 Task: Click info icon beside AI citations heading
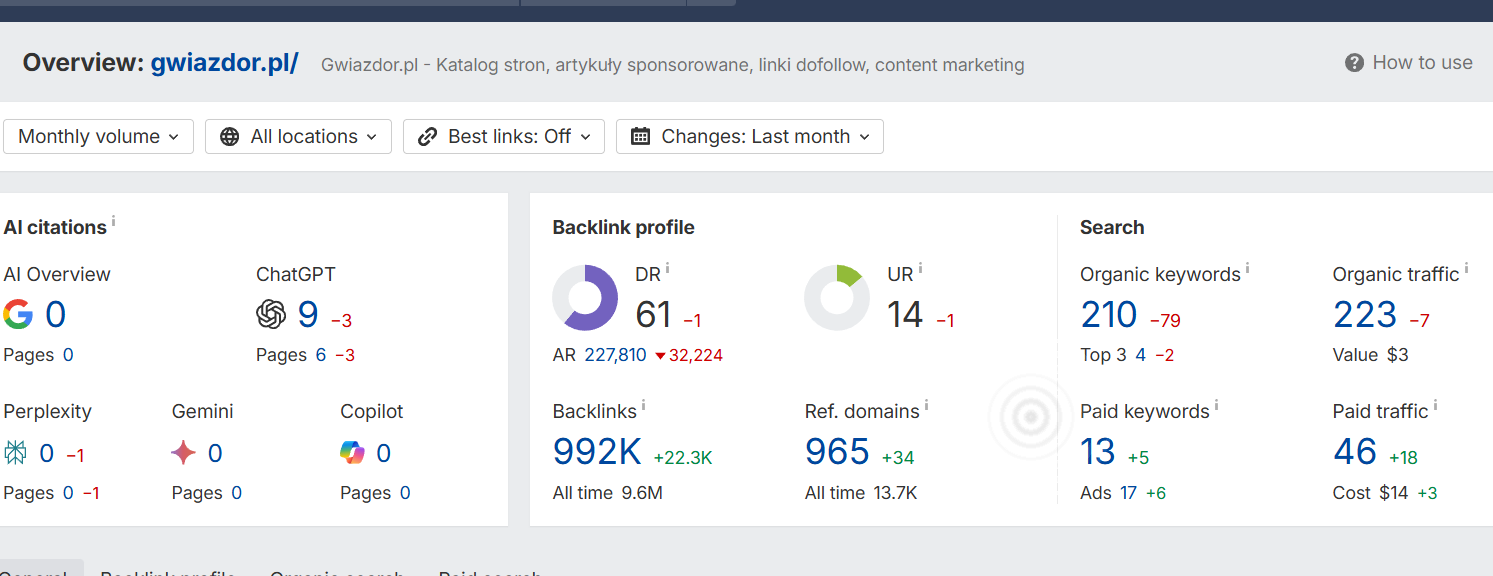[114, 222]
